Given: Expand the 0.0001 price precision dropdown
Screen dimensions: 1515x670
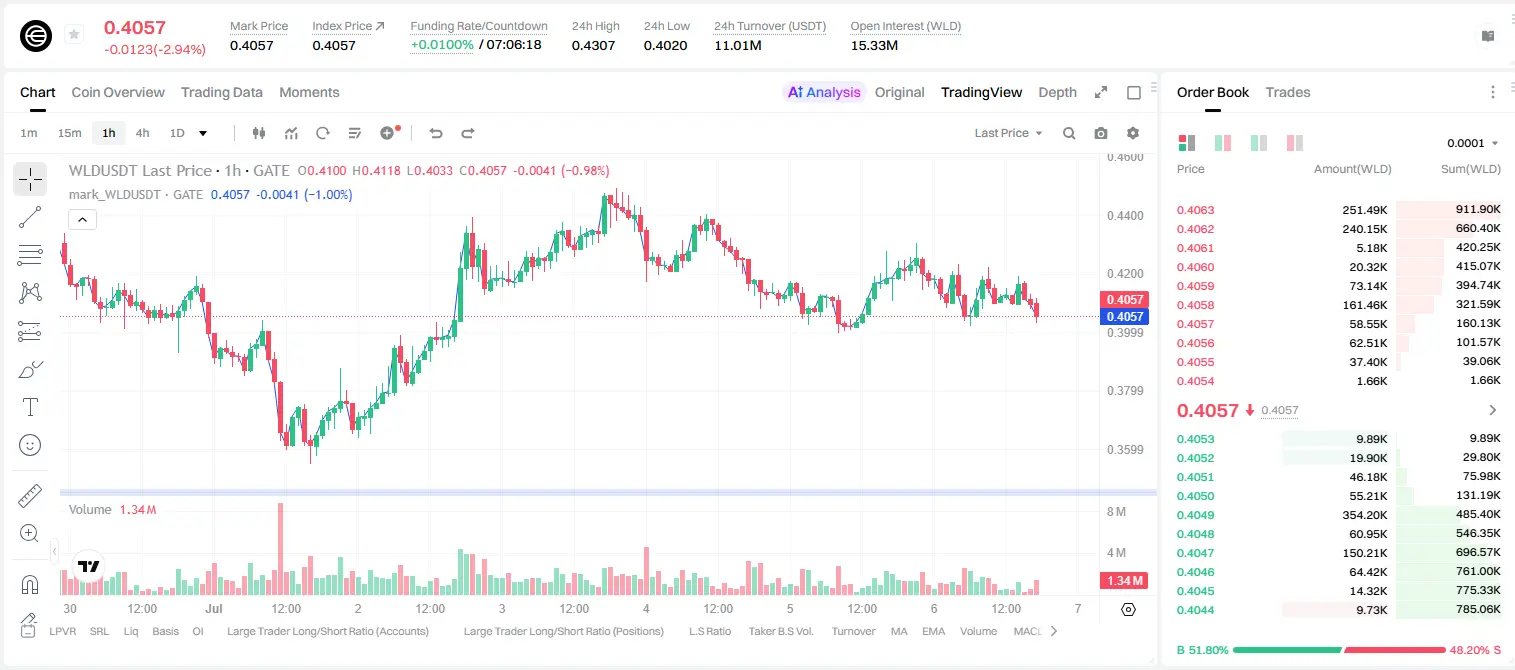Looking at the screenshot, I should (x=1472, y=143).
